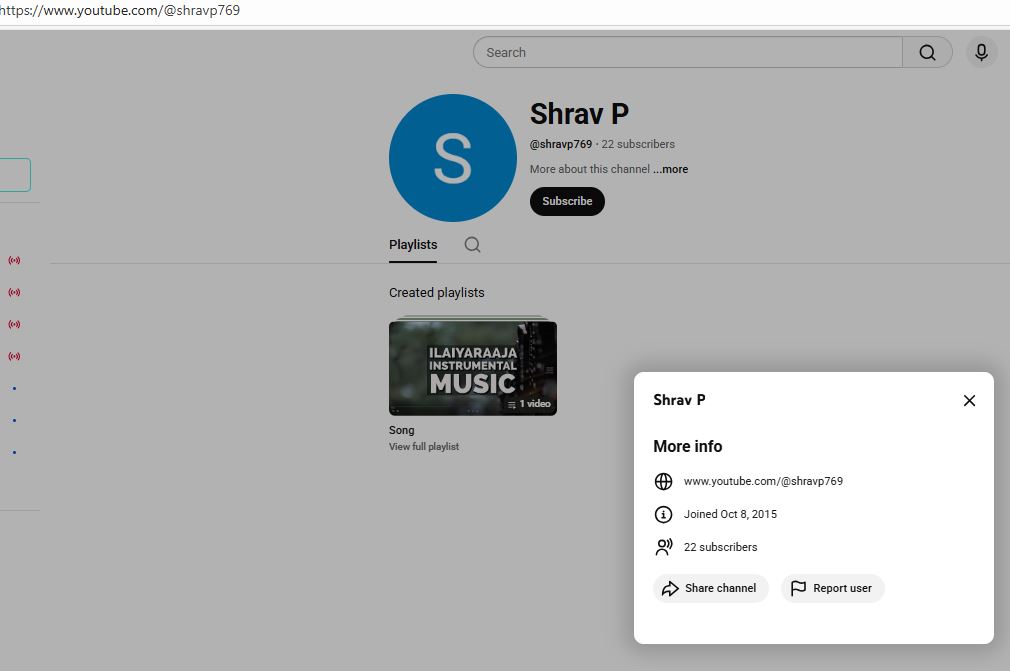Image resolution: width=1010 pixels, height=671 pixels.
Task: Close the More info dialog
Action: click(968, 400)
